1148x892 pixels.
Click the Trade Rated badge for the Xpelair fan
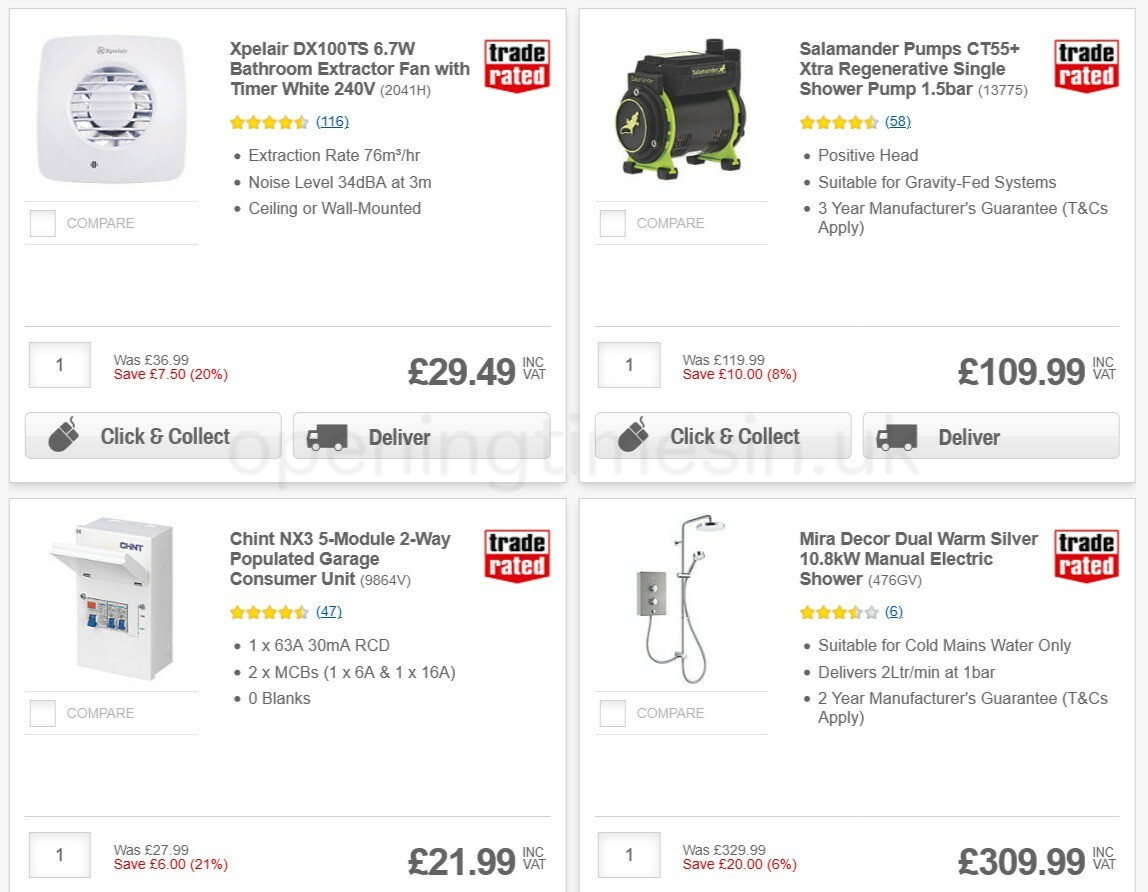516,66
